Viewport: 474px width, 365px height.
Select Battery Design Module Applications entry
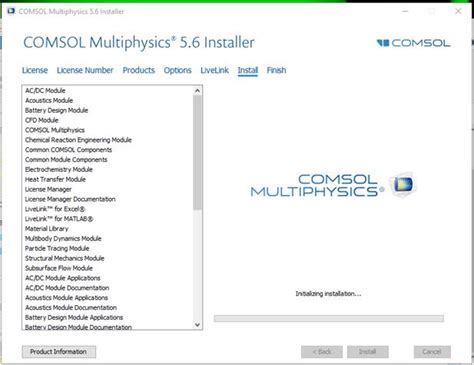(x=74, y=317)
